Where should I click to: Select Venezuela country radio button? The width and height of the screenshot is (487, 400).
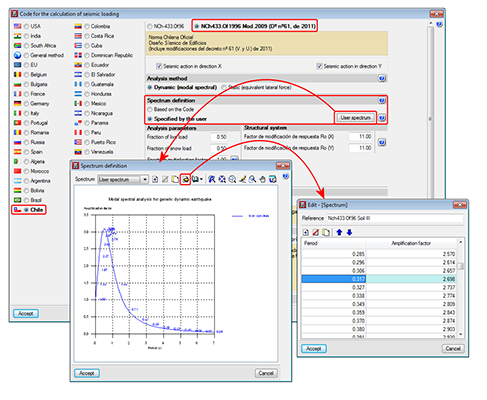87,152
